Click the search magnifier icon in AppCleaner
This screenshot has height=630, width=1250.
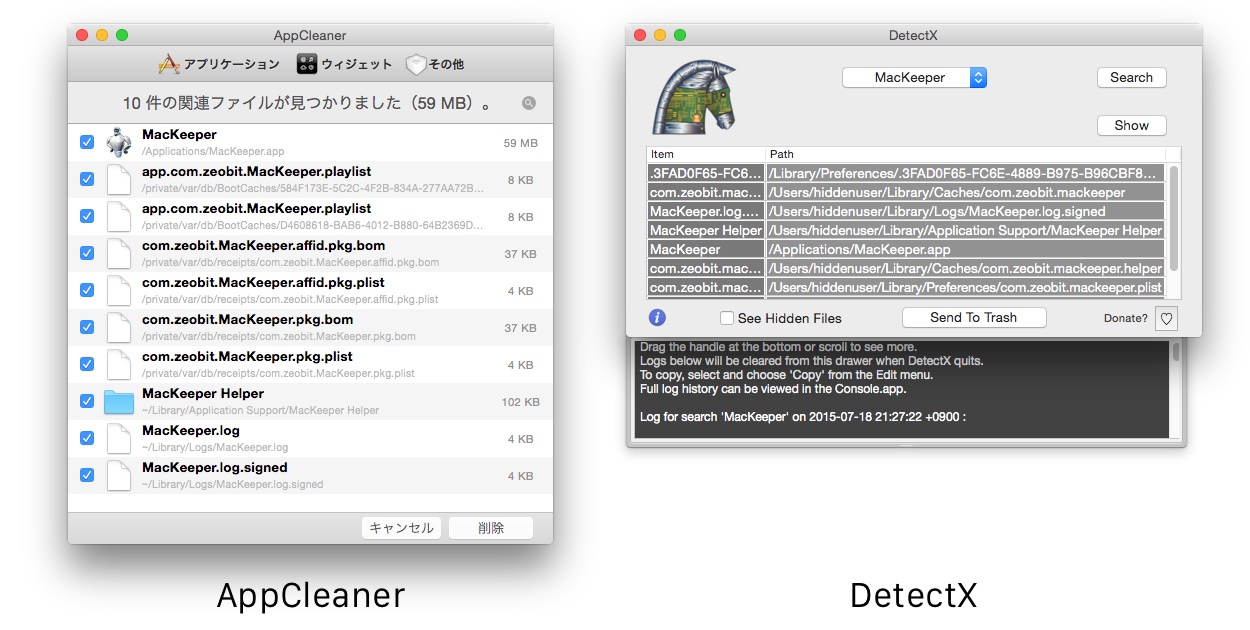529,103
